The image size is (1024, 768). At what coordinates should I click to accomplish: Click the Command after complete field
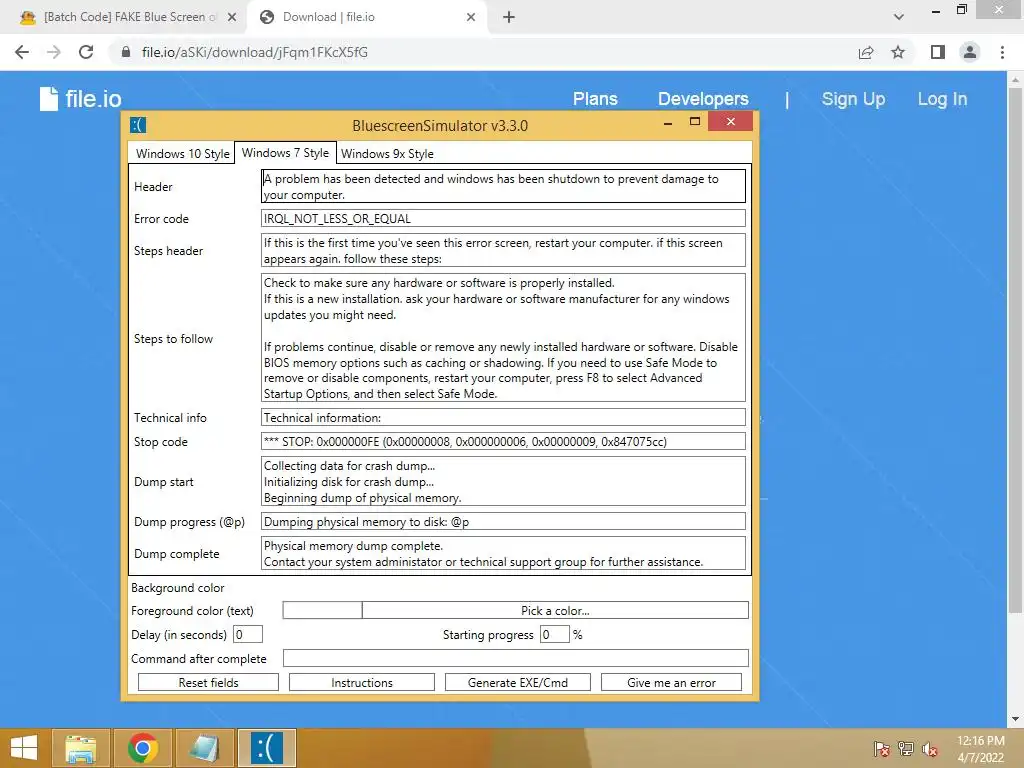click(515, 658)
